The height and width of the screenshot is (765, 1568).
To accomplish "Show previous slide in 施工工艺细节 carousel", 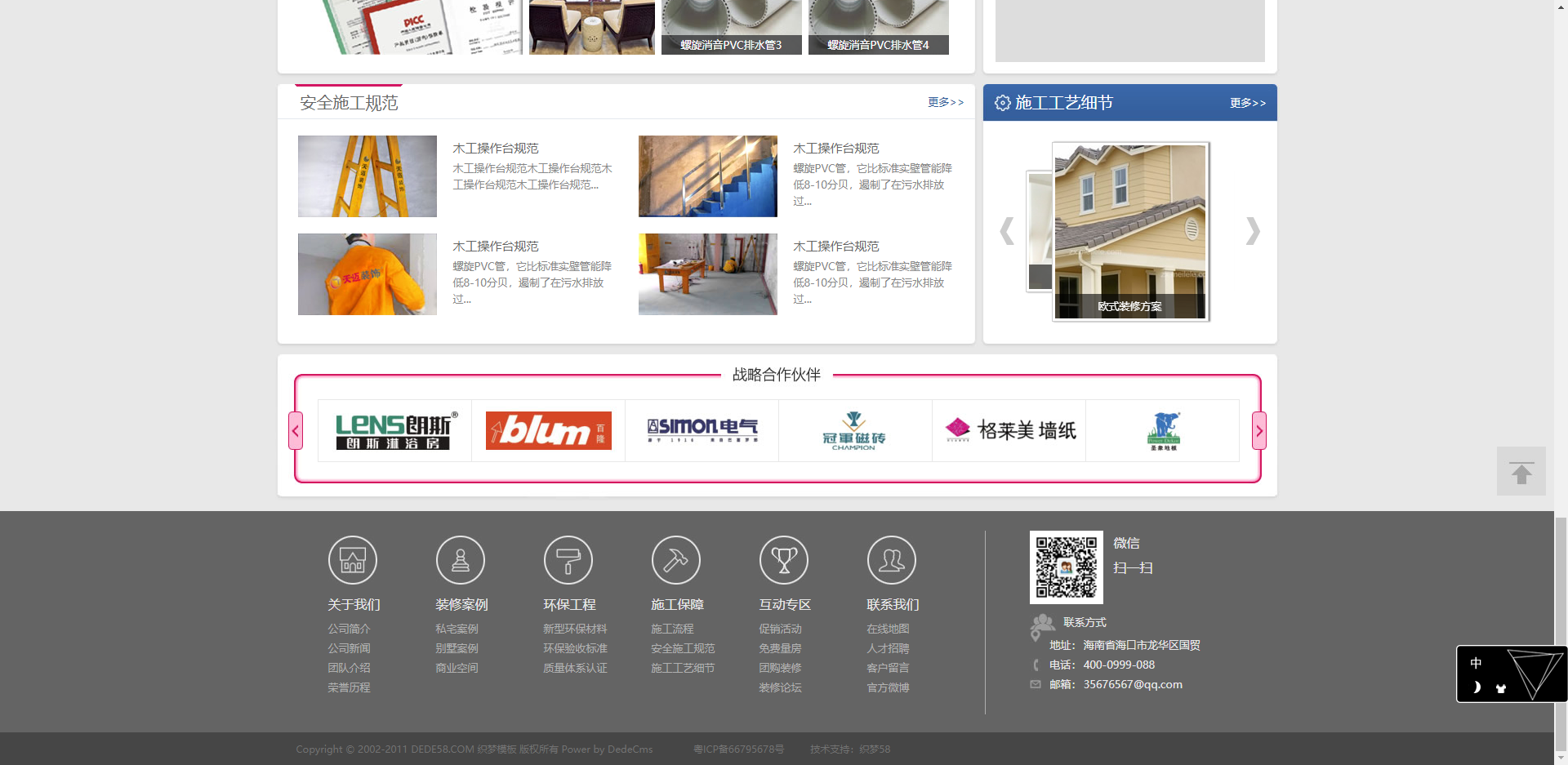I will pos(1007,231).
